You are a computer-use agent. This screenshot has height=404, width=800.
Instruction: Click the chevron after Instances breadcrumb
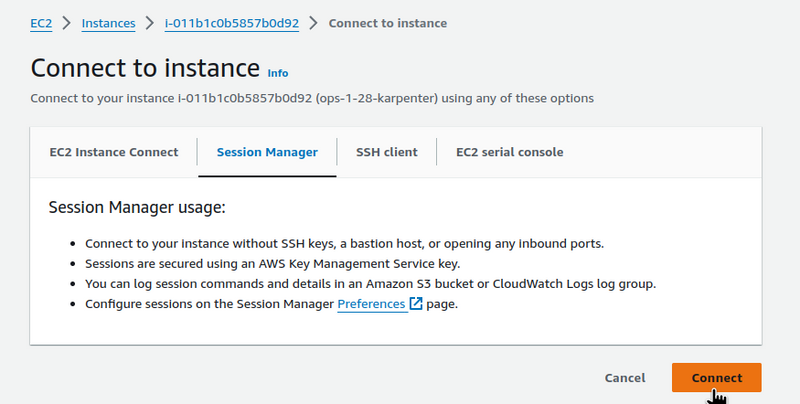click(x=149, y=23)
